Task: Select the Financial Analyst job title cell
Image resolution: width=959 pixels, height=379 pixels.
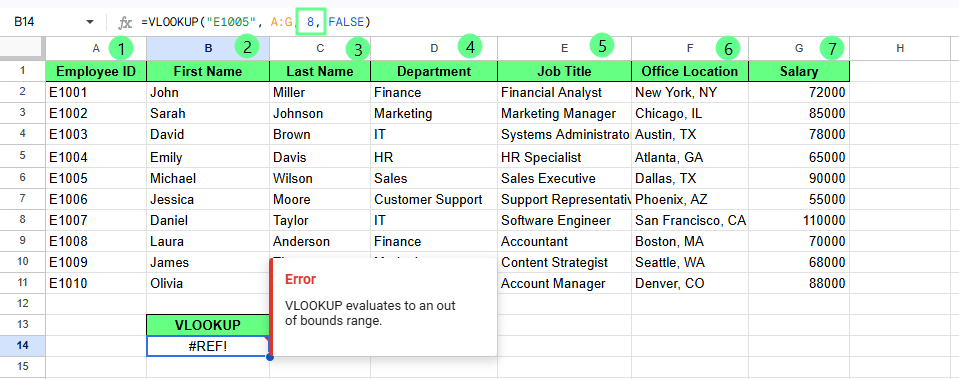Action: point(565,92)
